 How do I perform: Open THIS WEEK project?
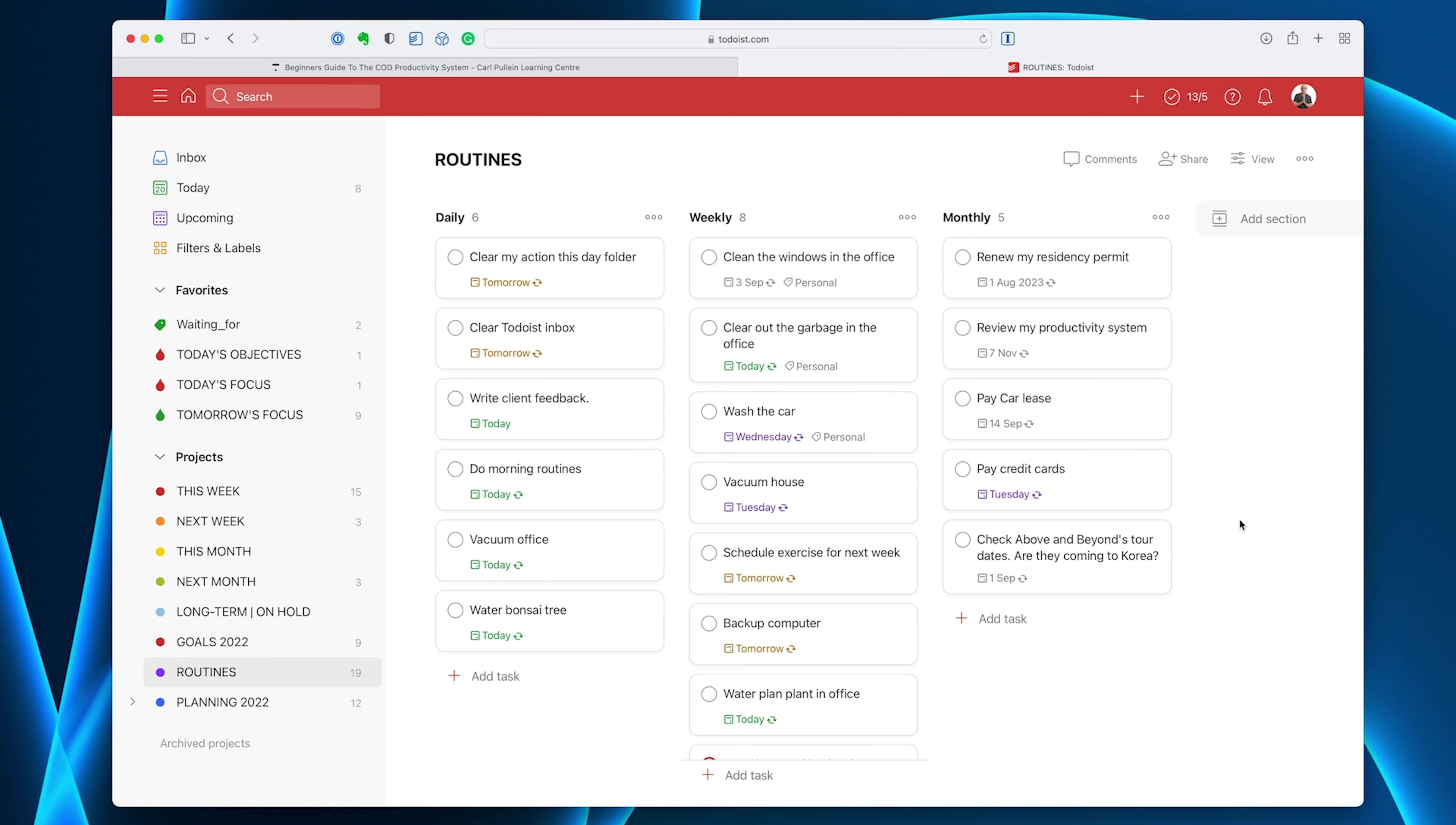tap(262, 491)
